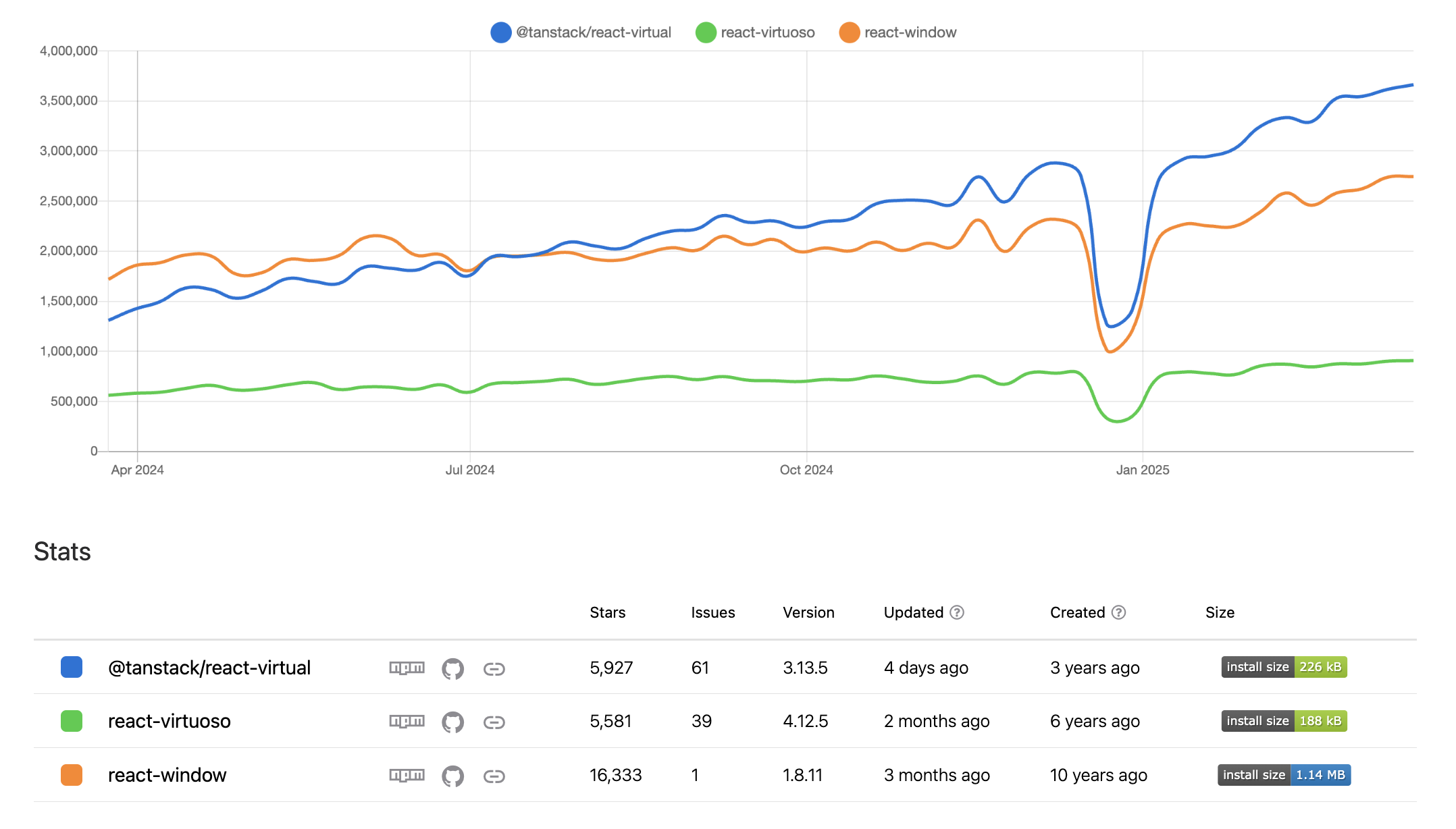Click orange swatch in react-window row

(72, 775)
